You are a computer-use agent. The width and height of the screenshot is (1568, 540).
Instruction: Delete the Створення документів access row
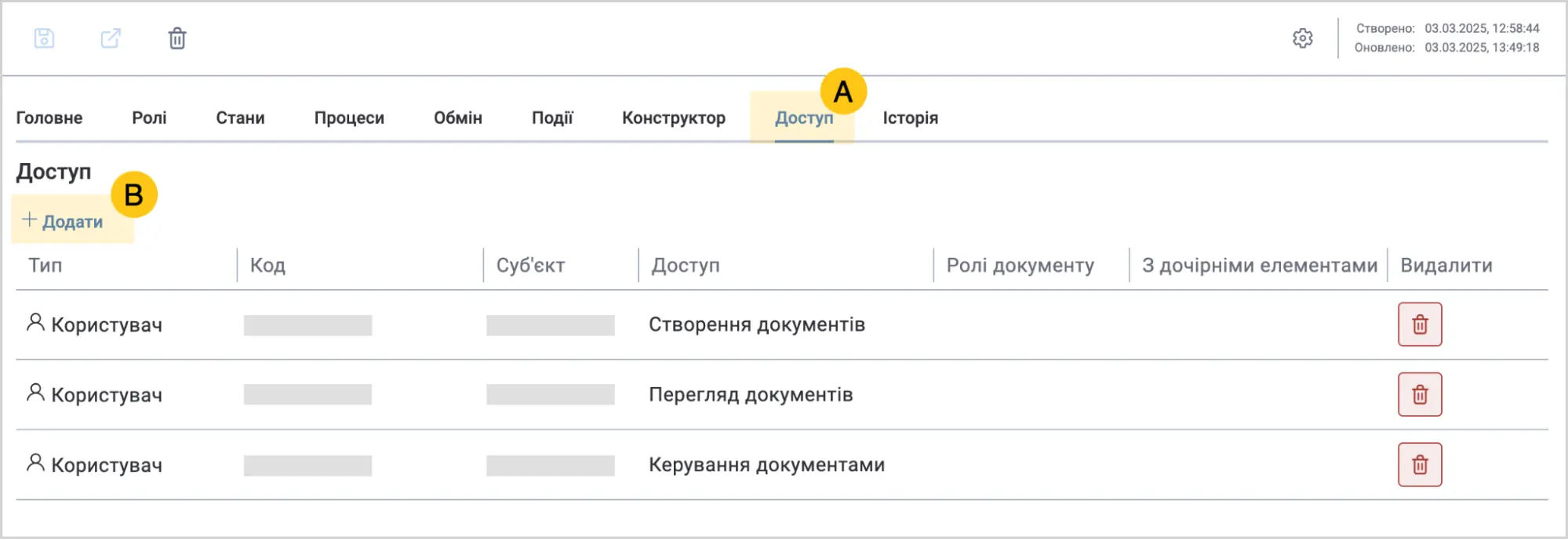pyautogui.click(x=1420, y=324)
